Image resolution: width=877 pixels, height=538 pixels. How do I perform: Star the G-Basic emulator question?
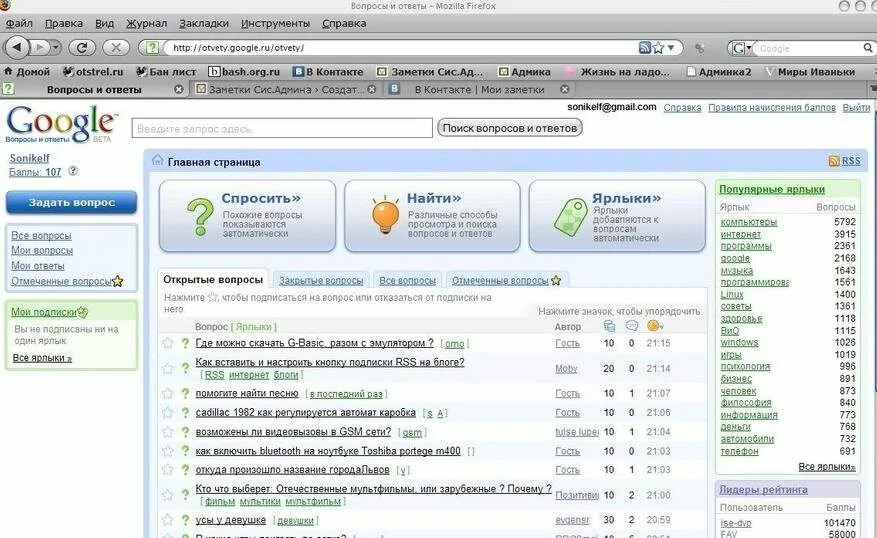point(167,343)
